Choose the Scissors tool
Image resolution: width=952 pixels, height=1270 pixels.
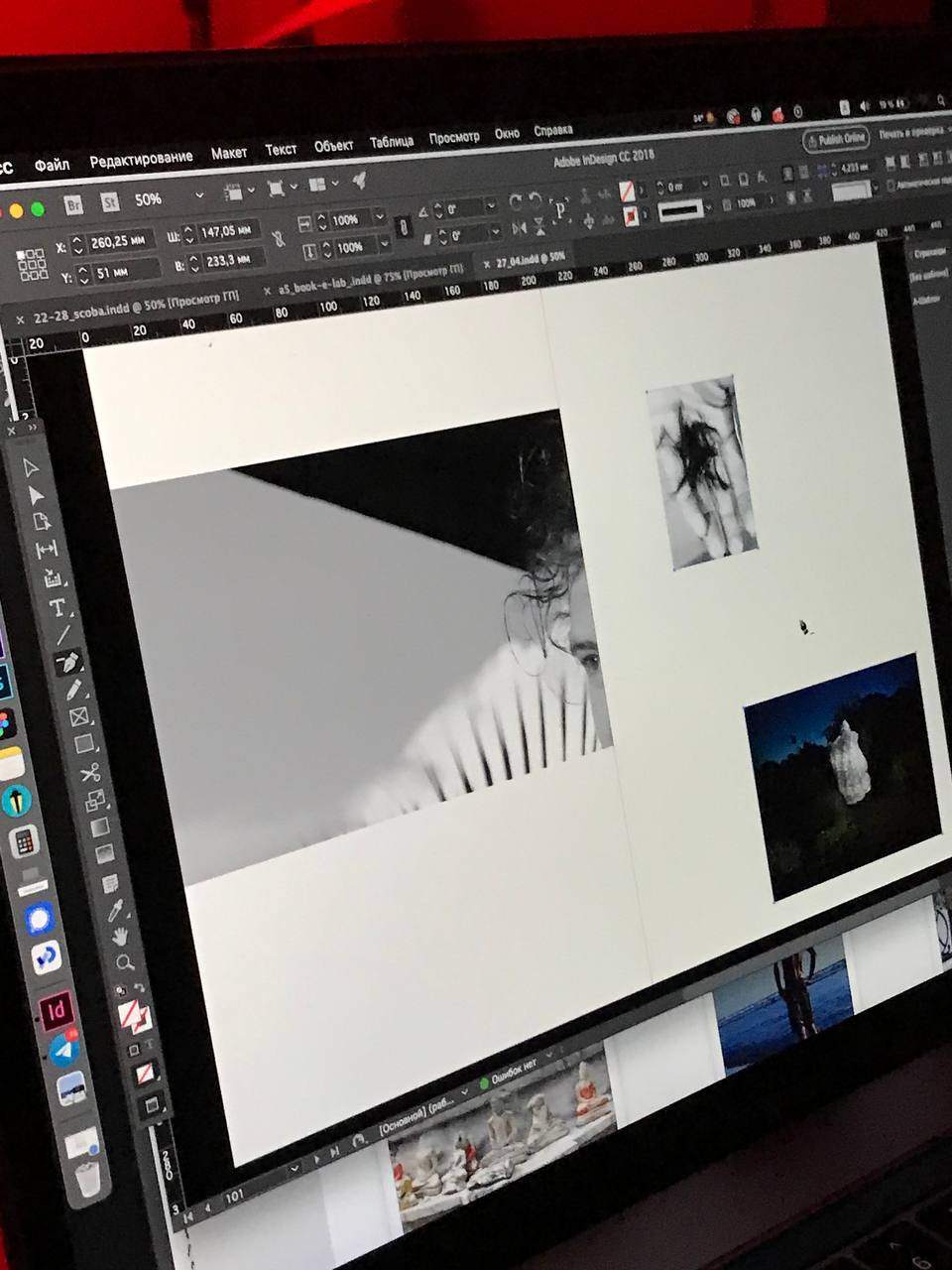click(90, 772)
